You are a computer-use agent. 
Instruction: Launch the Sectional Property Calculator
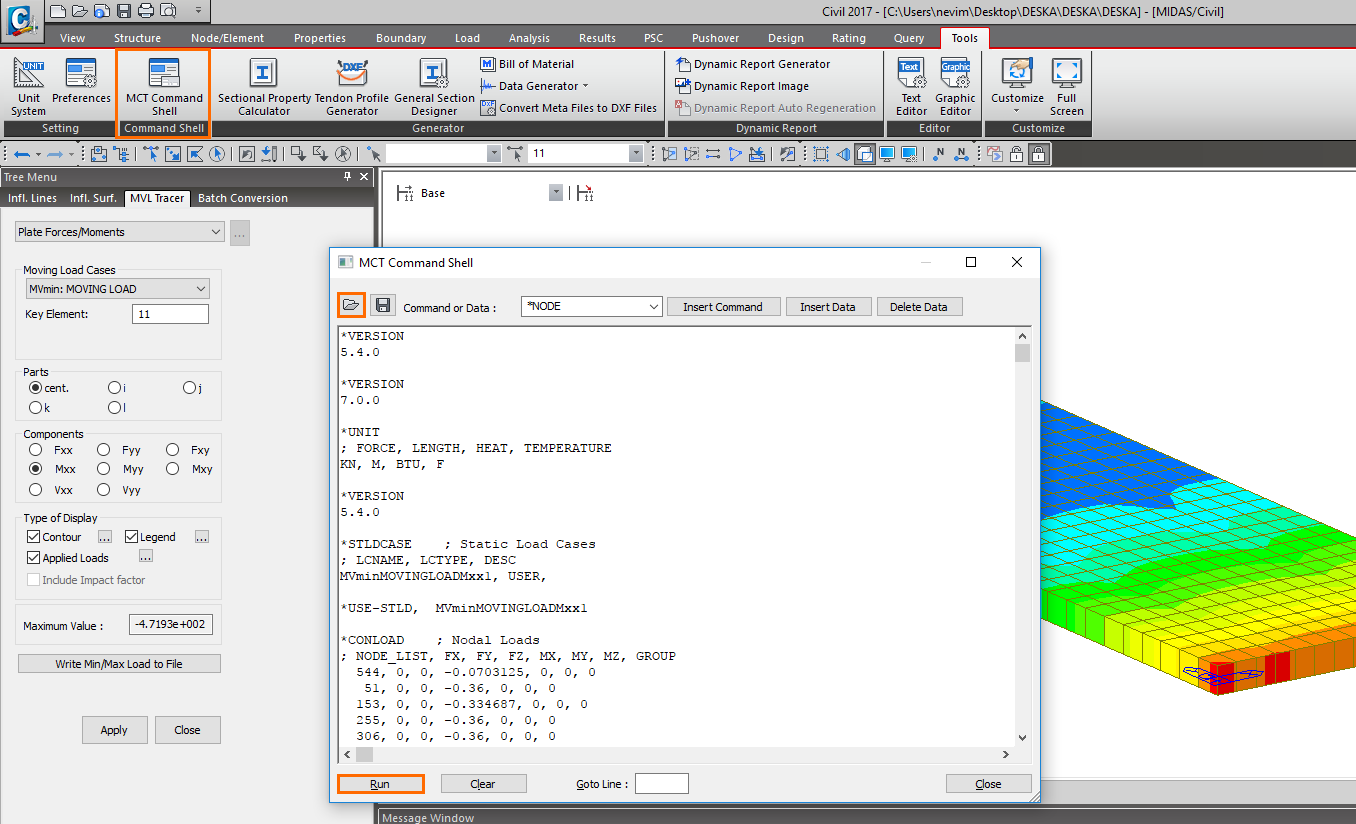(x=263, y=86)
